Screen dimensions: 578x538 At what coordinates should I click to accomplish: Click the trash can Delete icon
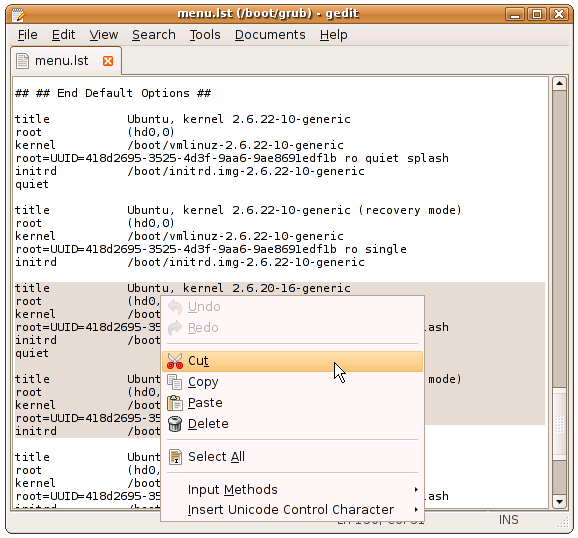pos(175,424)
